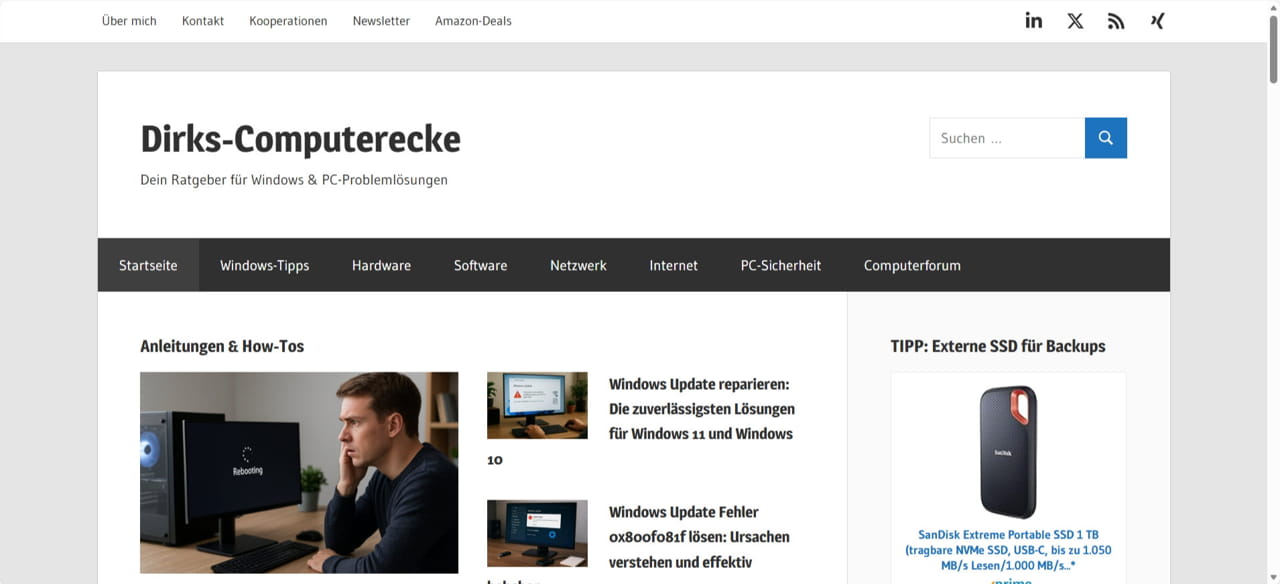Select the Windows-Tipps menu item
Viewport: 1280px width, 584px height.
[x=265, y=265]
